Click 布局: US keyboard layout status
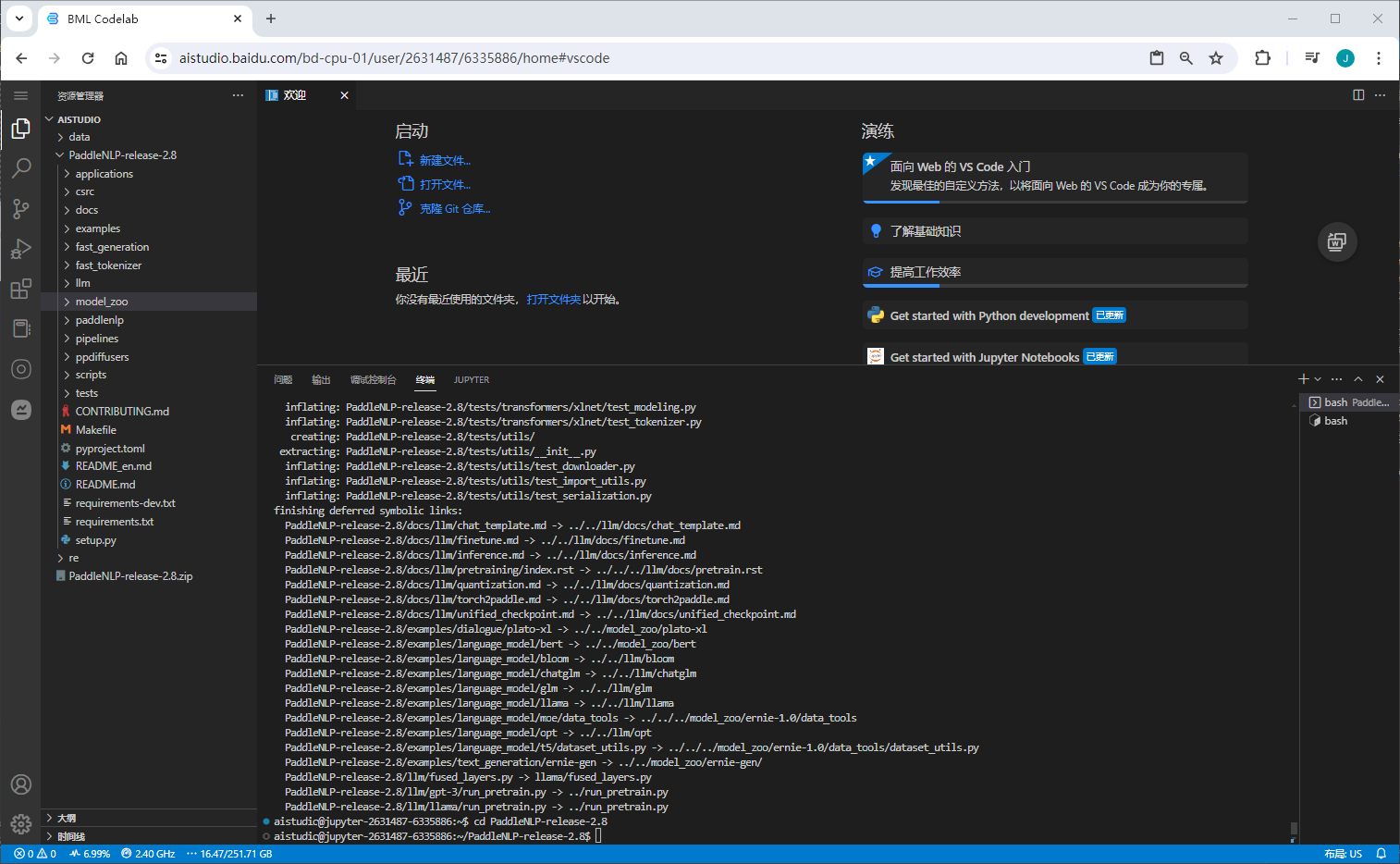The width and height of the screenshot is (1400, 864). [x=1343, y=854]
